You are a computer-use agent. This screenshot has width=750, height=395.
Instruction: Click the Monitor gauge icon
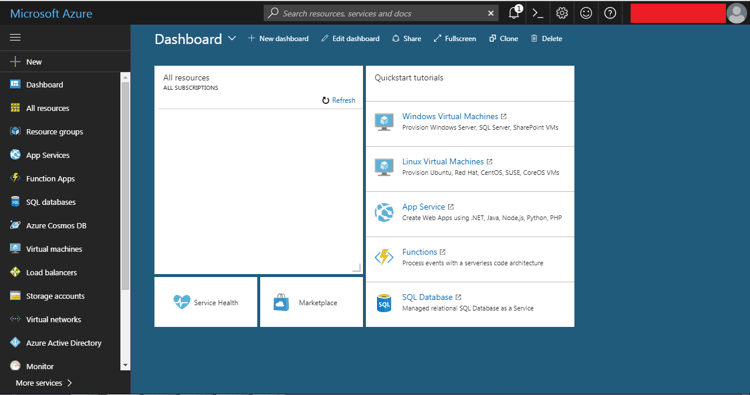coord(15,366)
